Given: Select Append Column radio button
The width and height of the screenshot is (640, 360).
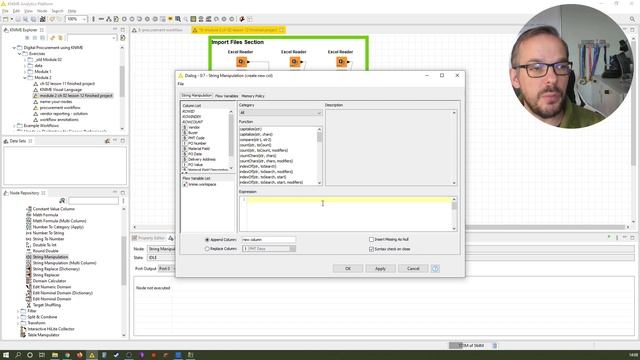Looking at the screenshot, I should (207, 240).
